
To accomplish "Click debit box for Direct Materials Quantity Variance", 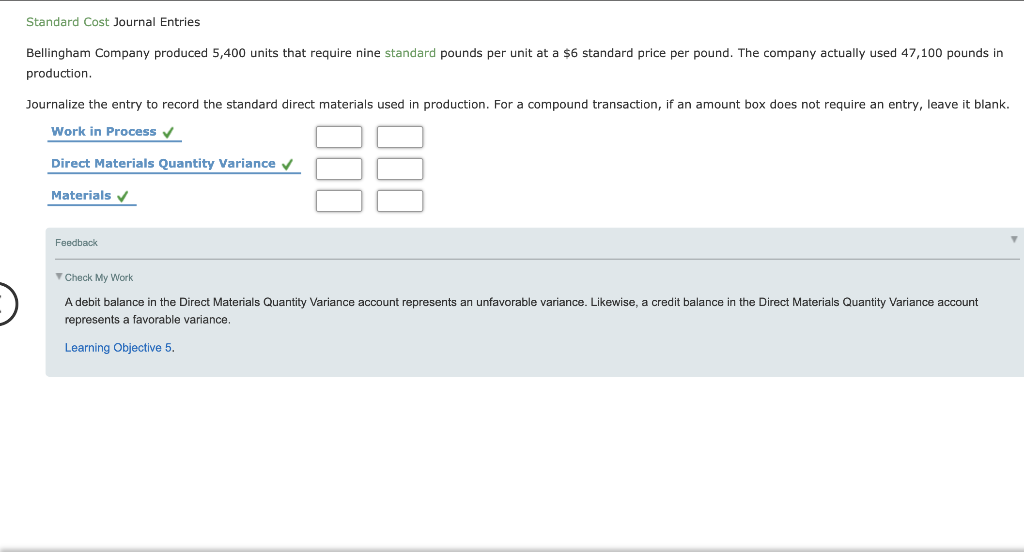I will point(339,169).
